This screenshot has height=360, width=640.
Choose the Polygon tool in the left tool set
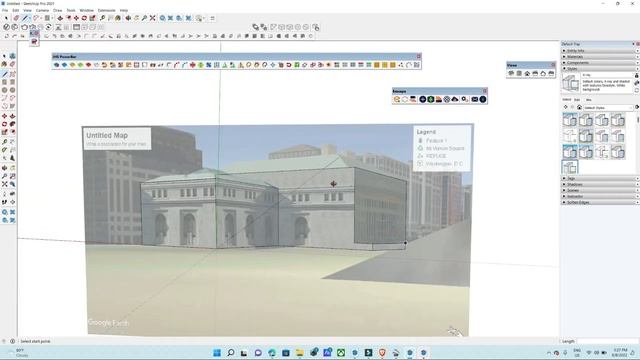tap(13, 90)
